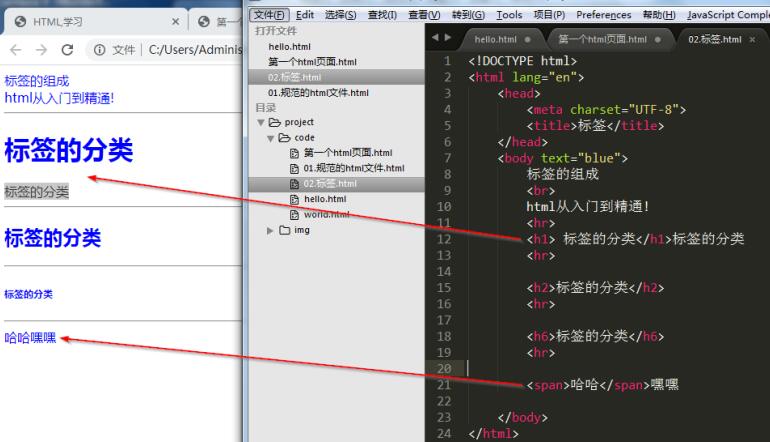Image resolution: width=770 pixels, height=442 pixels.
Task: Collapse the project folder
Action: 261,122
